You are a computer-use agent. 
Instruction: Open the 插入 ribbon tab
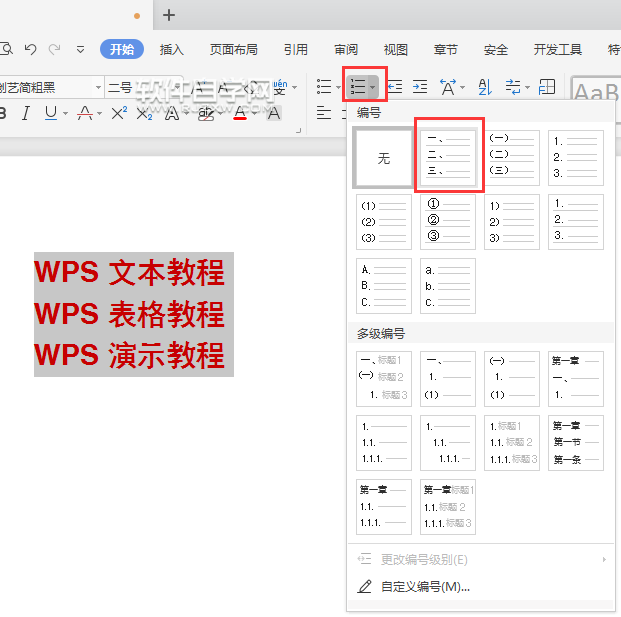point(171,50)
